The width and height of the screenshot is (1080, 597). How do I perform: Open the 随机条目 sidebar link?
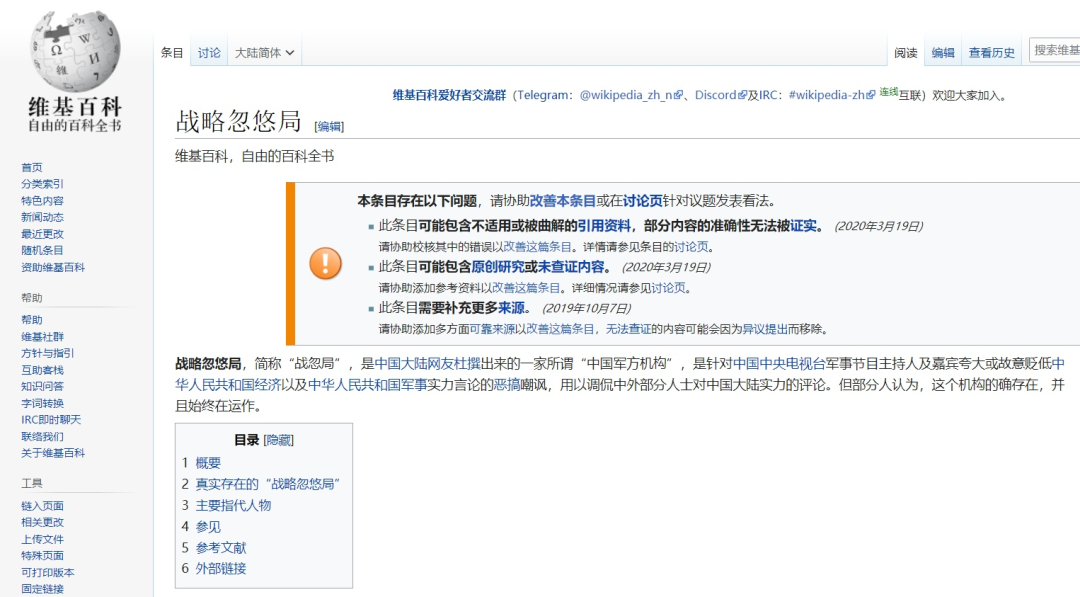click(42, 250)
